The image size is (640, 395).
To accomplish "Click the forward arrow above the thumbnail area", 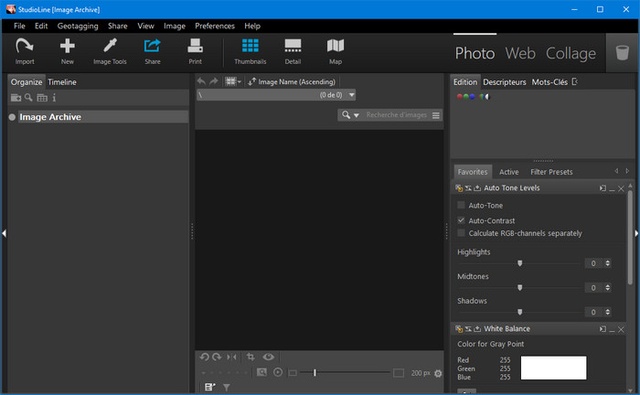I will (213, 82).
